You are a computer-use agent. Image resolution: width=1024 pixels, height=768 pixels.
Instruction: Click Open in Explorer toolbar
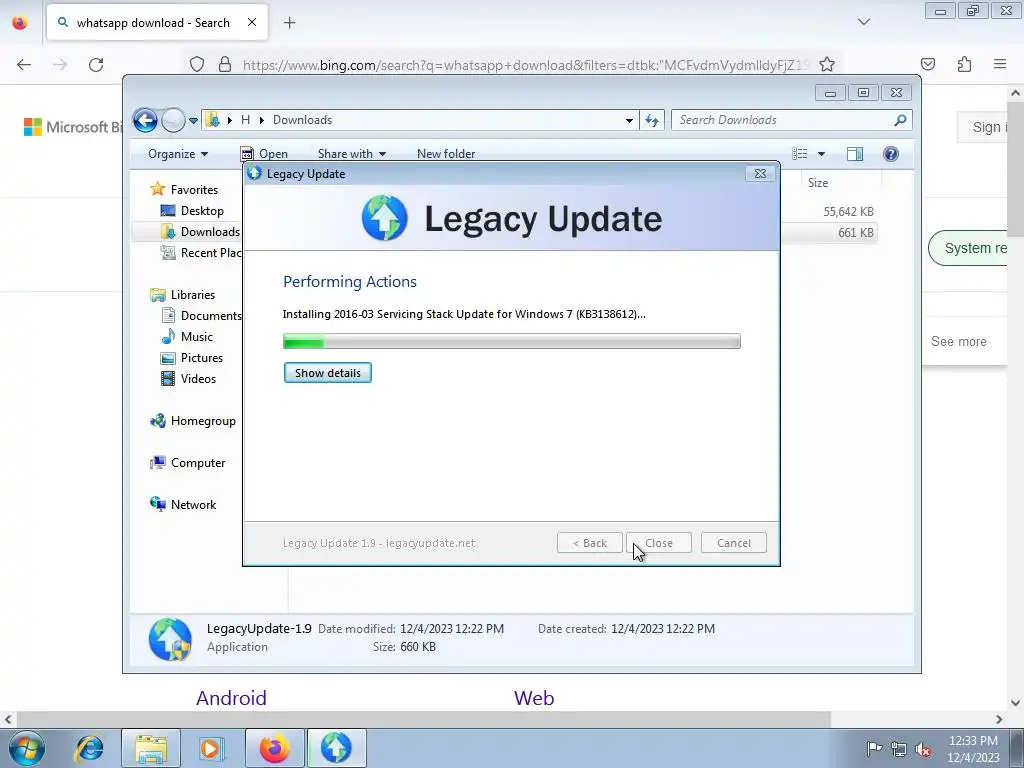pos(264,154)
